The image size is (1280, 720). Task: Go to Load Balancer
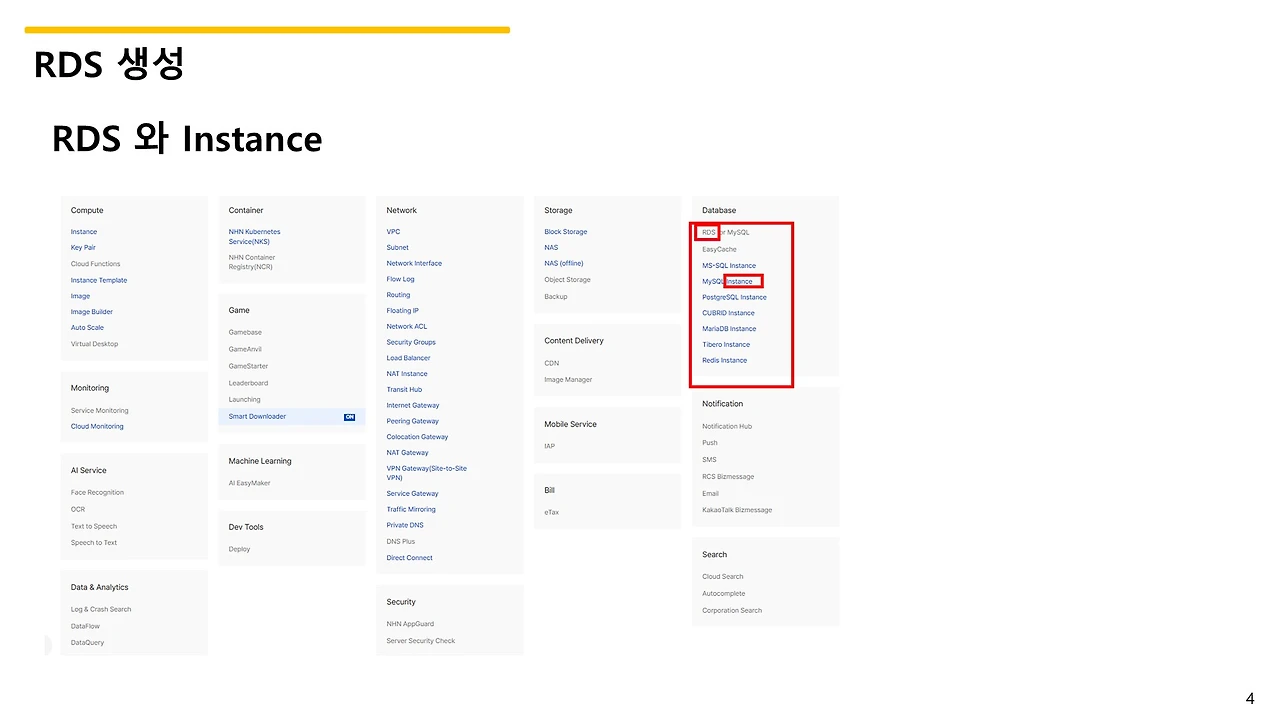pyautogui.click(x=409, y=358)
